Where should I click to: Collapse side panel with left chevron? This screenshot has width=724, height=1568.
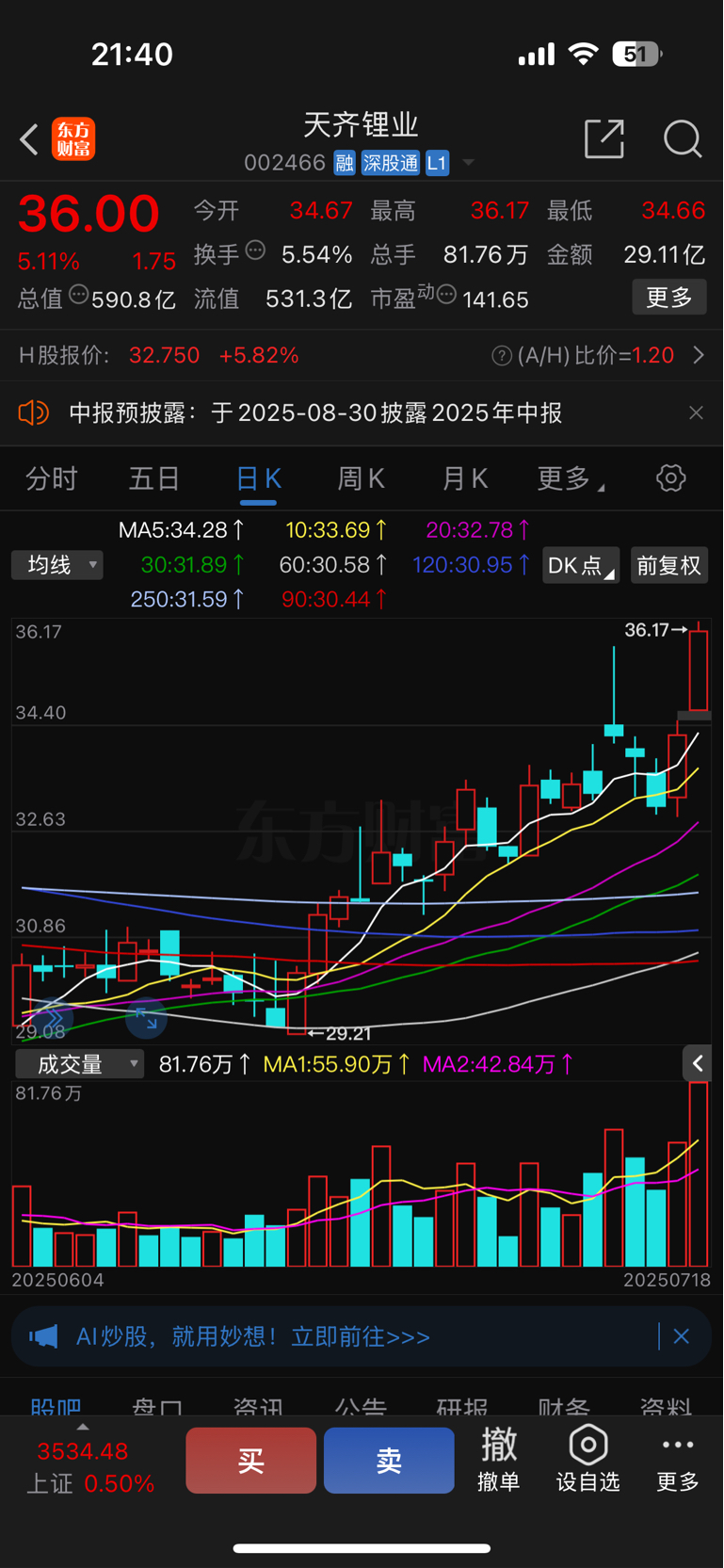point(698,1063)
